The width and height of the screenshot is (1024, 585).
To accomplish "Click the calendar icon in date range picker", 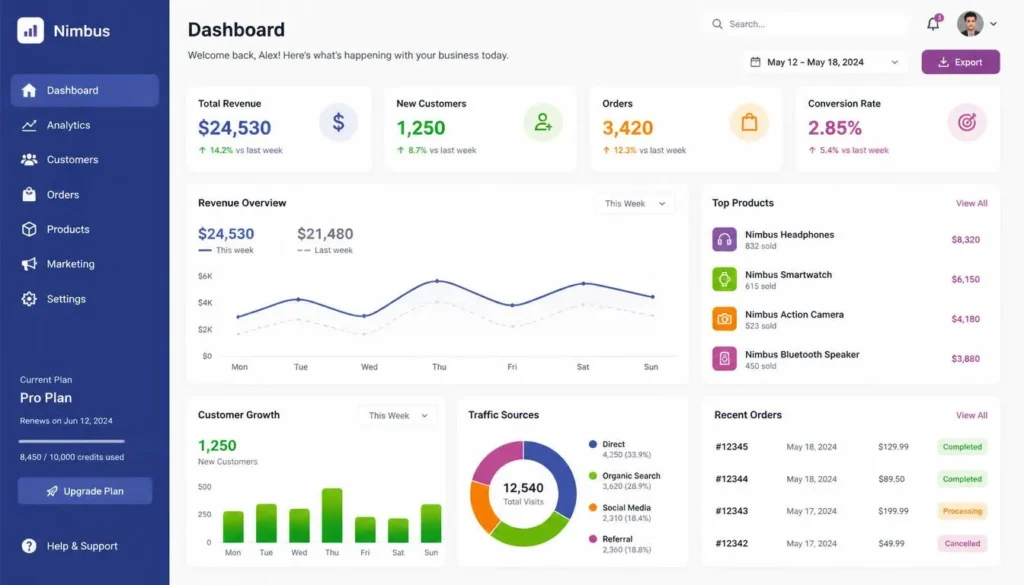I will pyautogui.click(x=755, y=62).
